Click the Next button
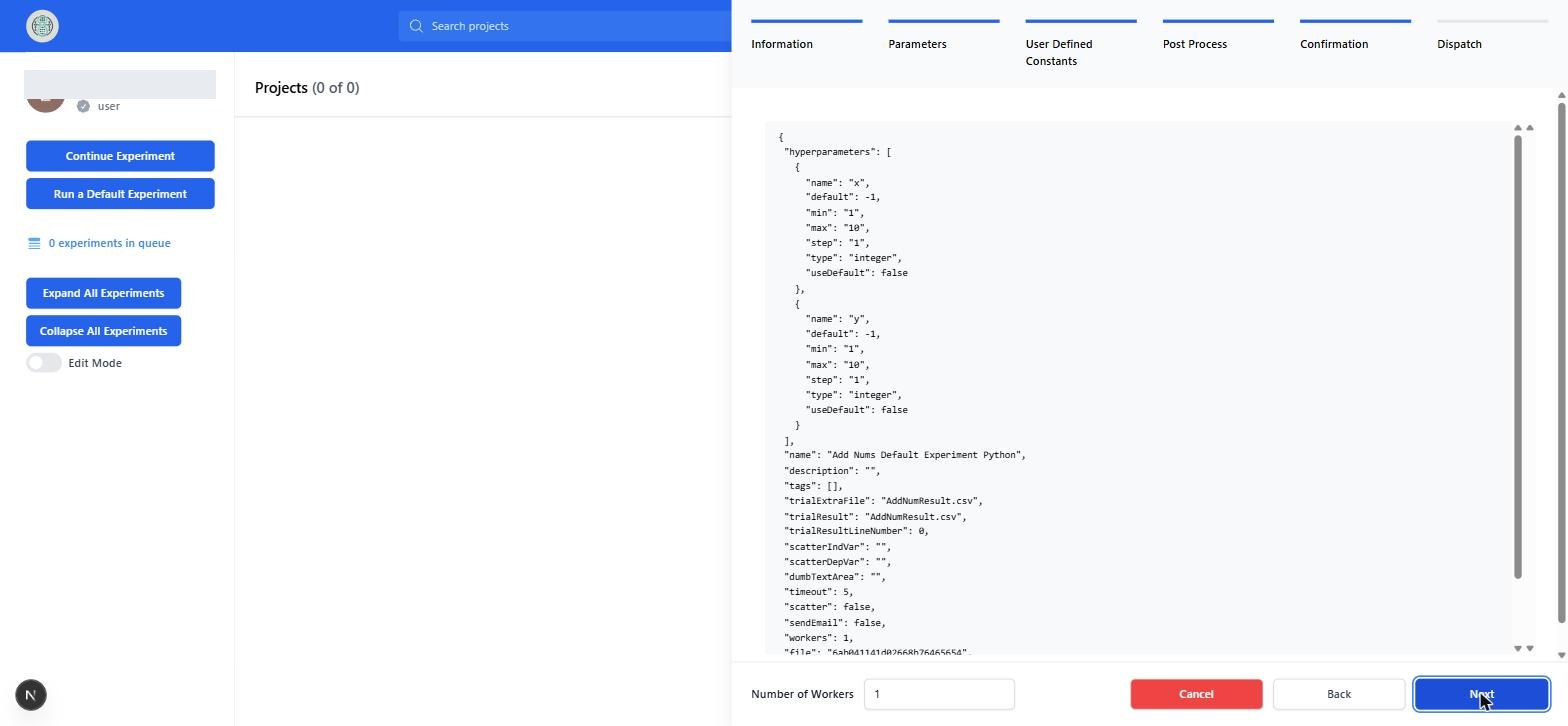This screenshot has width=1568, height=726. pyautogui.click(x=1481, y=694)
